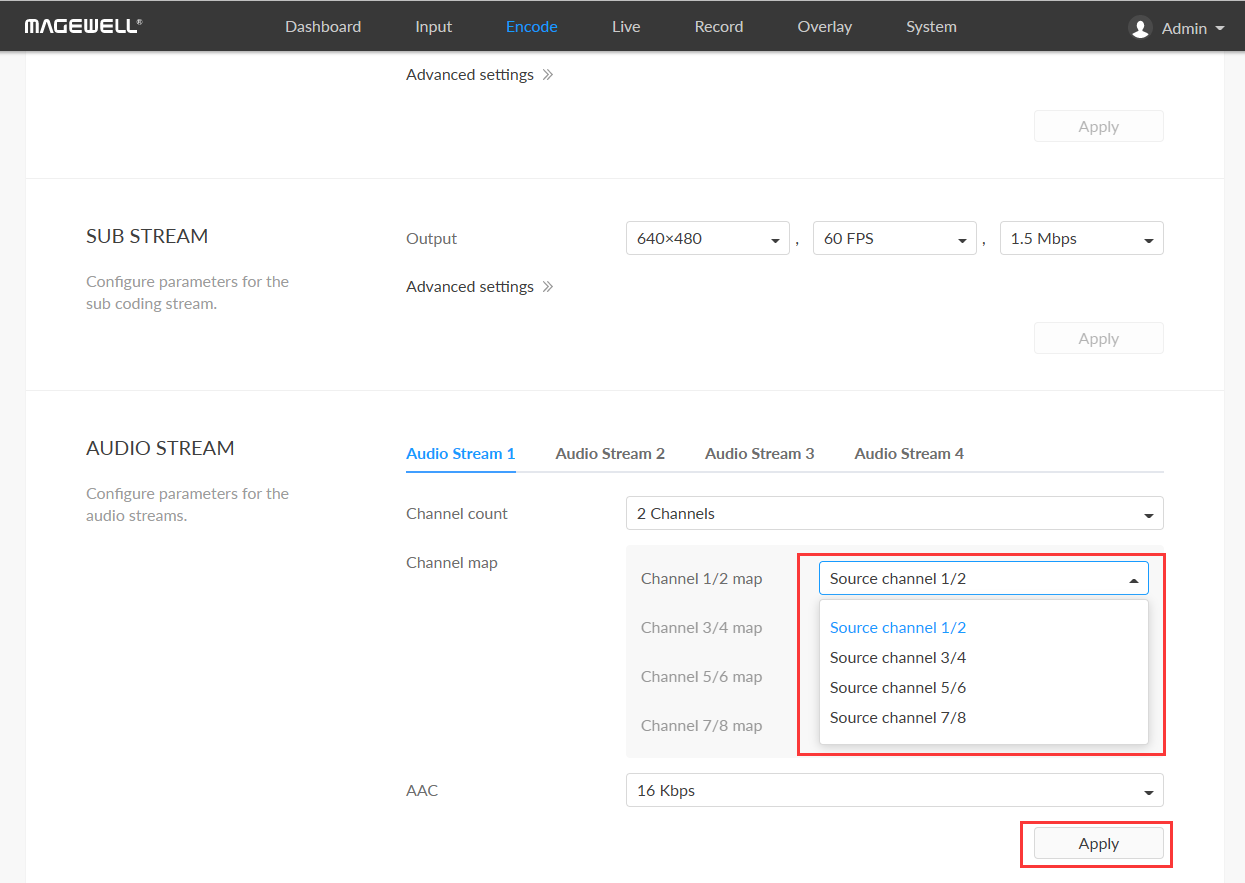Collapse the Channel 1/2 map combo box

[x=984, y=579]
